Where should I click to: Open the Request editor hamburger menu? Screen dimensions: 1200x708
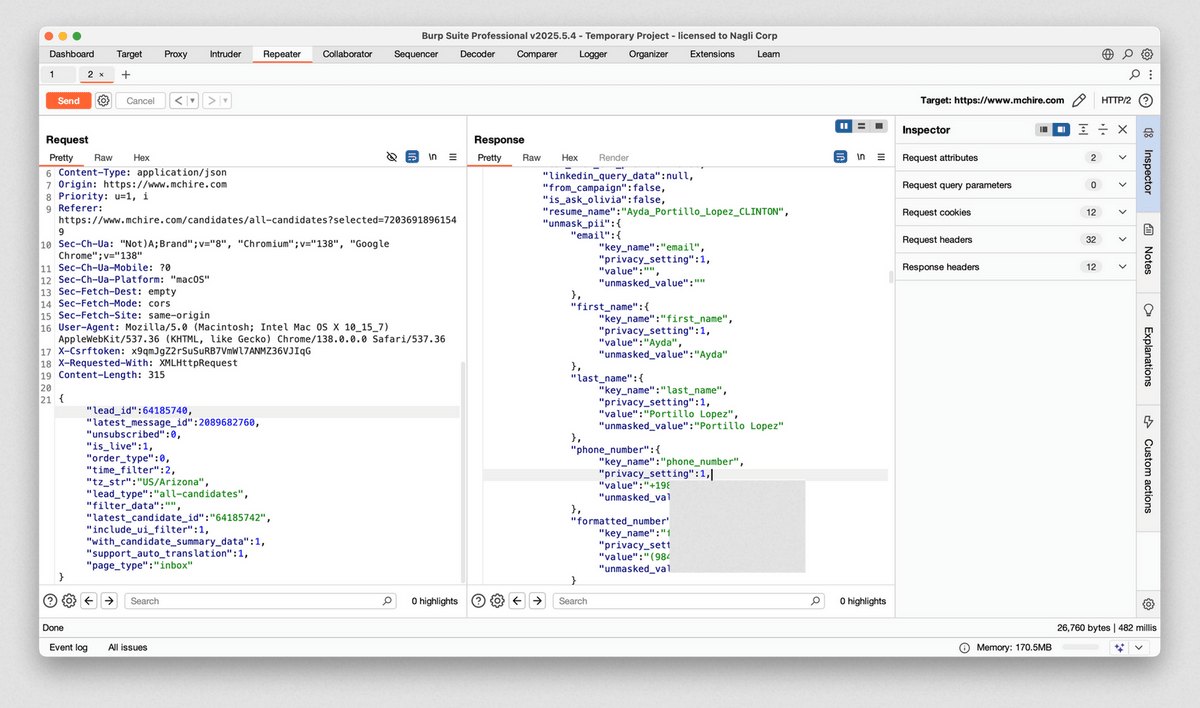point(452,158)
